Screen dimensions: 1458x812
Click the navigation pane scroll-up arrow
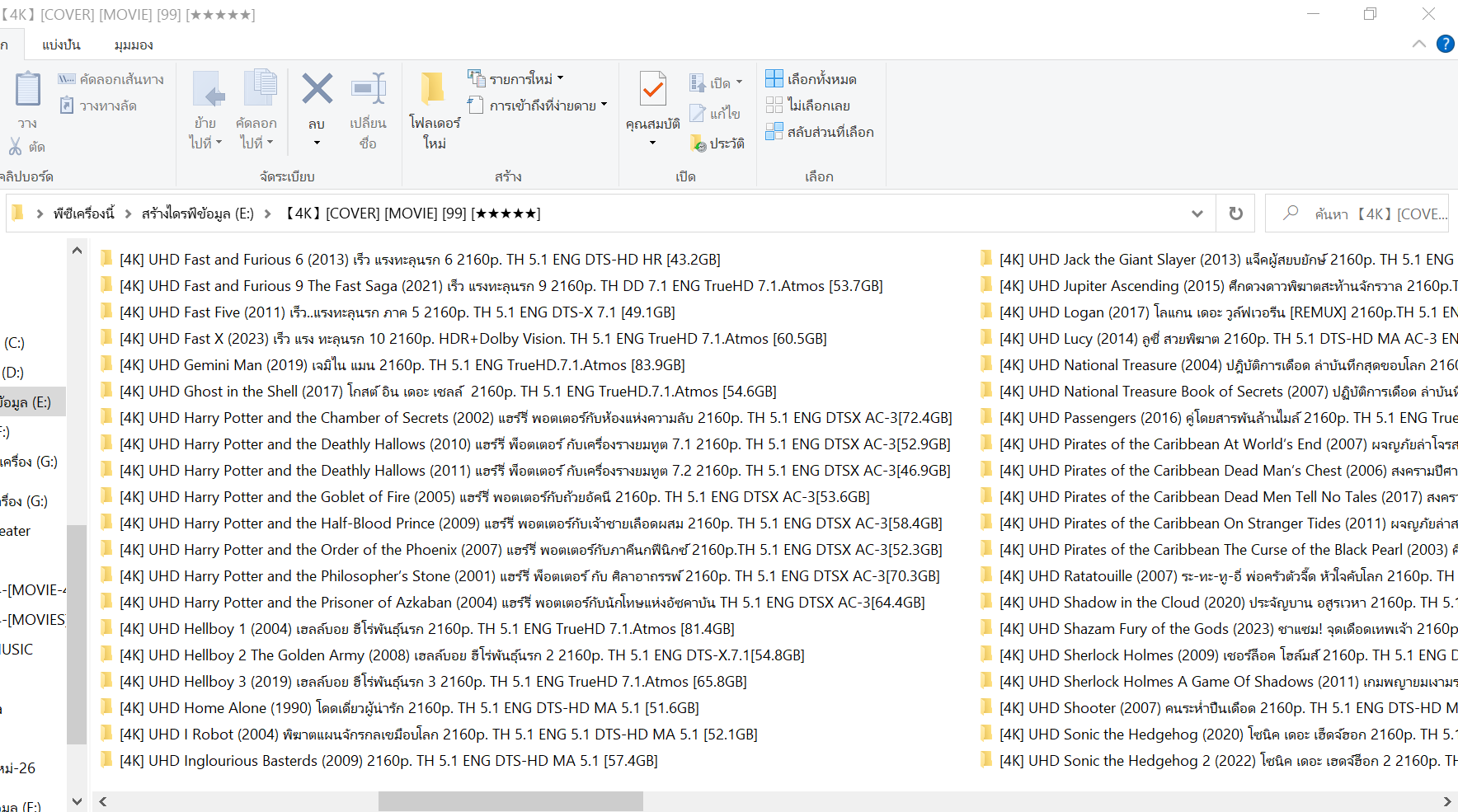click(x=77, y=251)
